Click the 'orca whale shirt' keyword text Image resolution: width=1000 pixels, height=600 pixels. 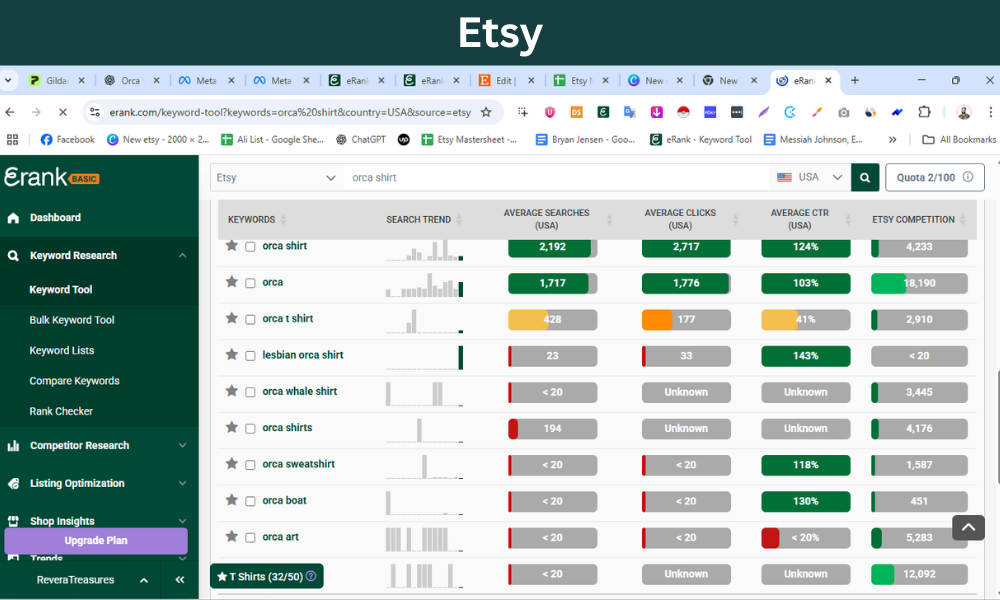pyautogui.click(x=300, y=391)
